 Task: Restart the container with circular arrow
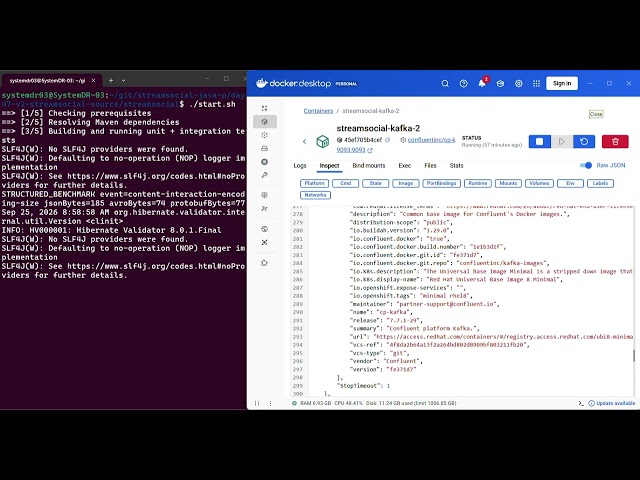[x=584, y=142]
